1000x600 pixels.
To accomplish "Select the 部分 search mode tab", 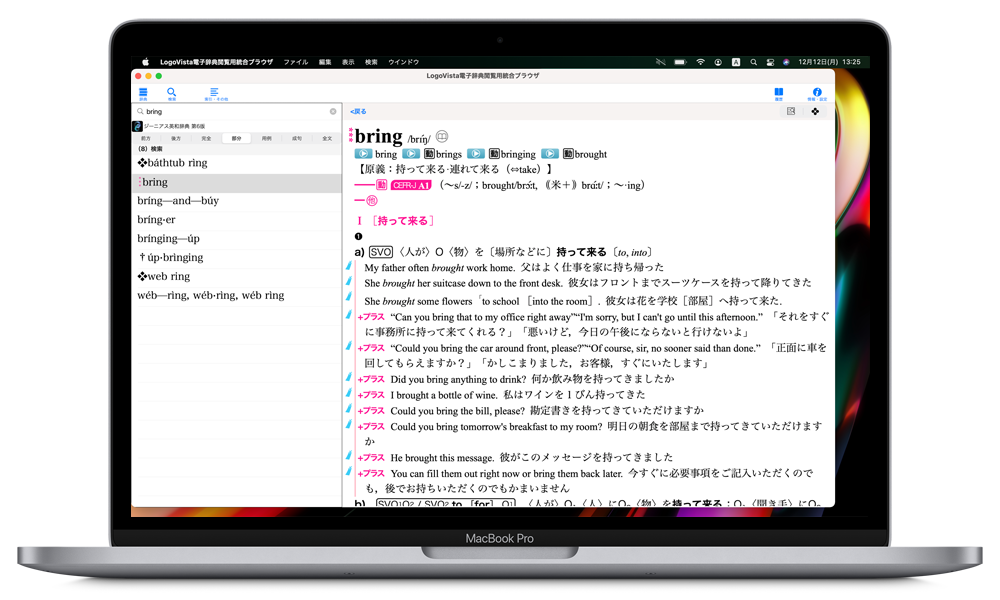I will 237,138.
